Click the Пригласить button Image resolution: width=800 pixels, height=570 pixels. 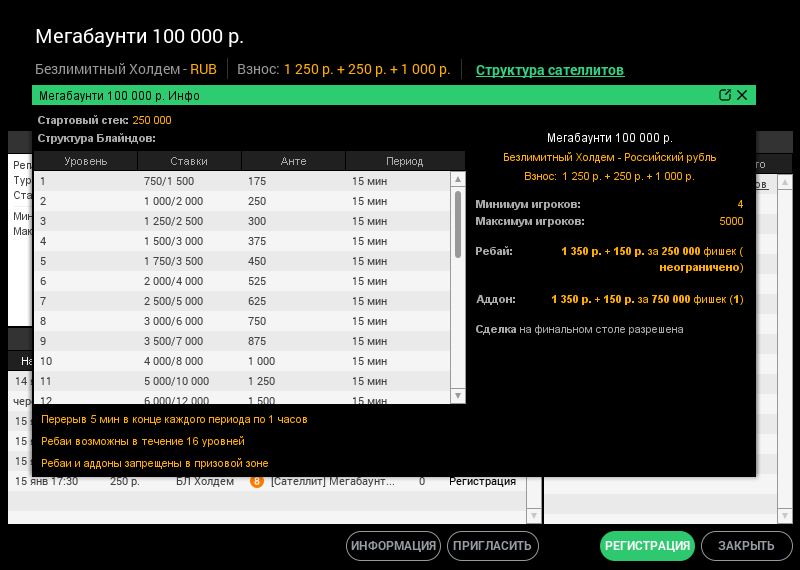[x=492, y=546]
